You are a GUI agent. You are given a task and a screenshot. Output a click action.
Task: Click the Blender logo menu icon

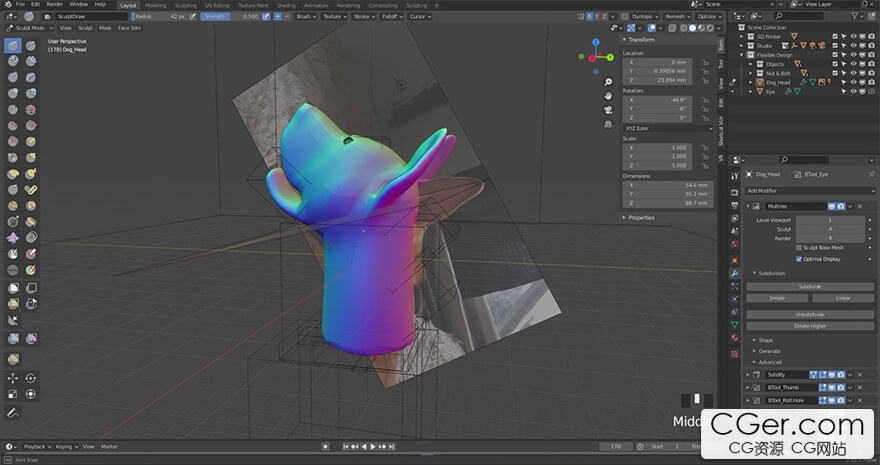tap(8, 4)
